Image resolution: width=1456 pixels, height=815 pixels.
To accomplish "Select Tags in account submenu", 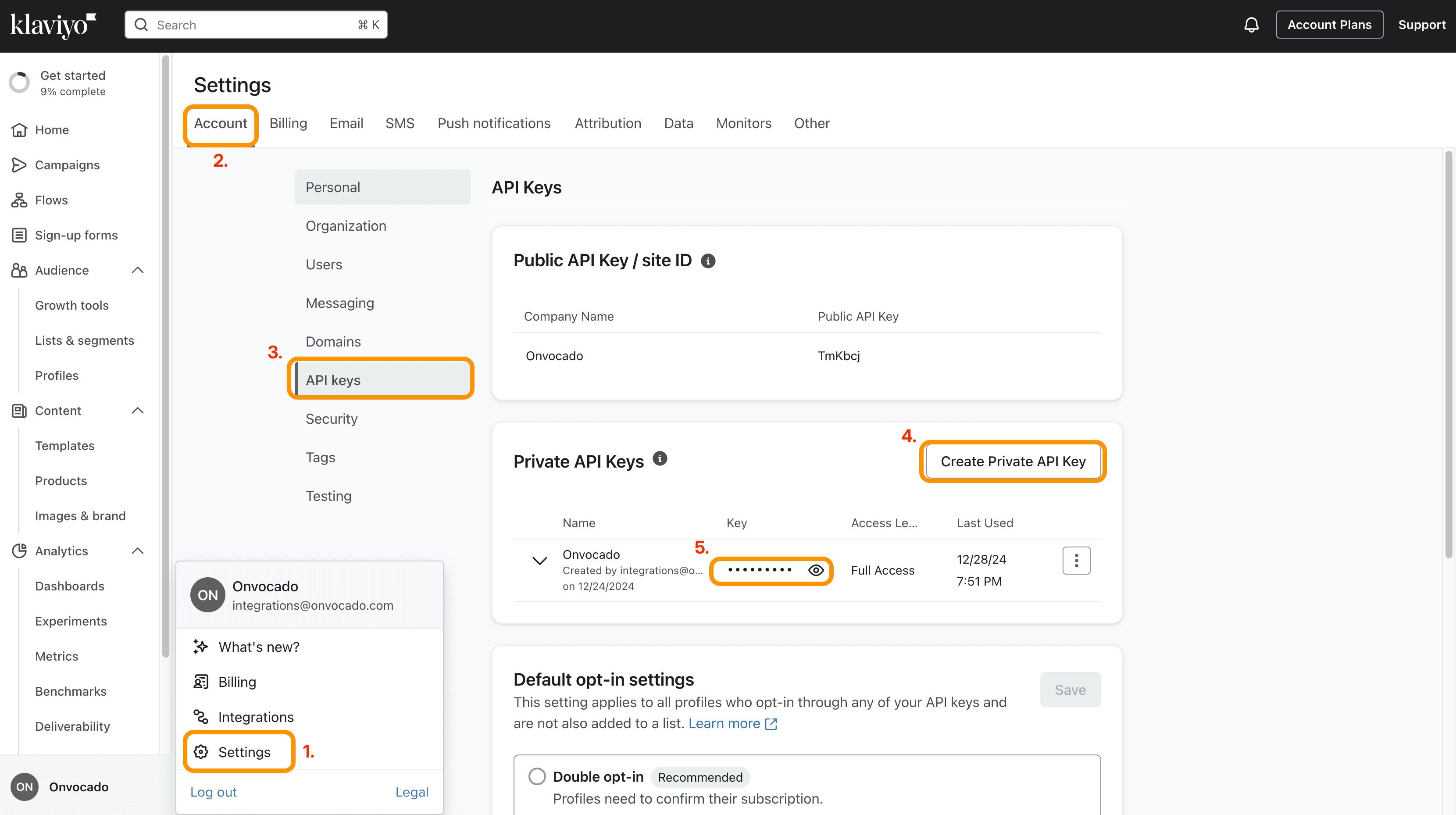I will point(383,457).
